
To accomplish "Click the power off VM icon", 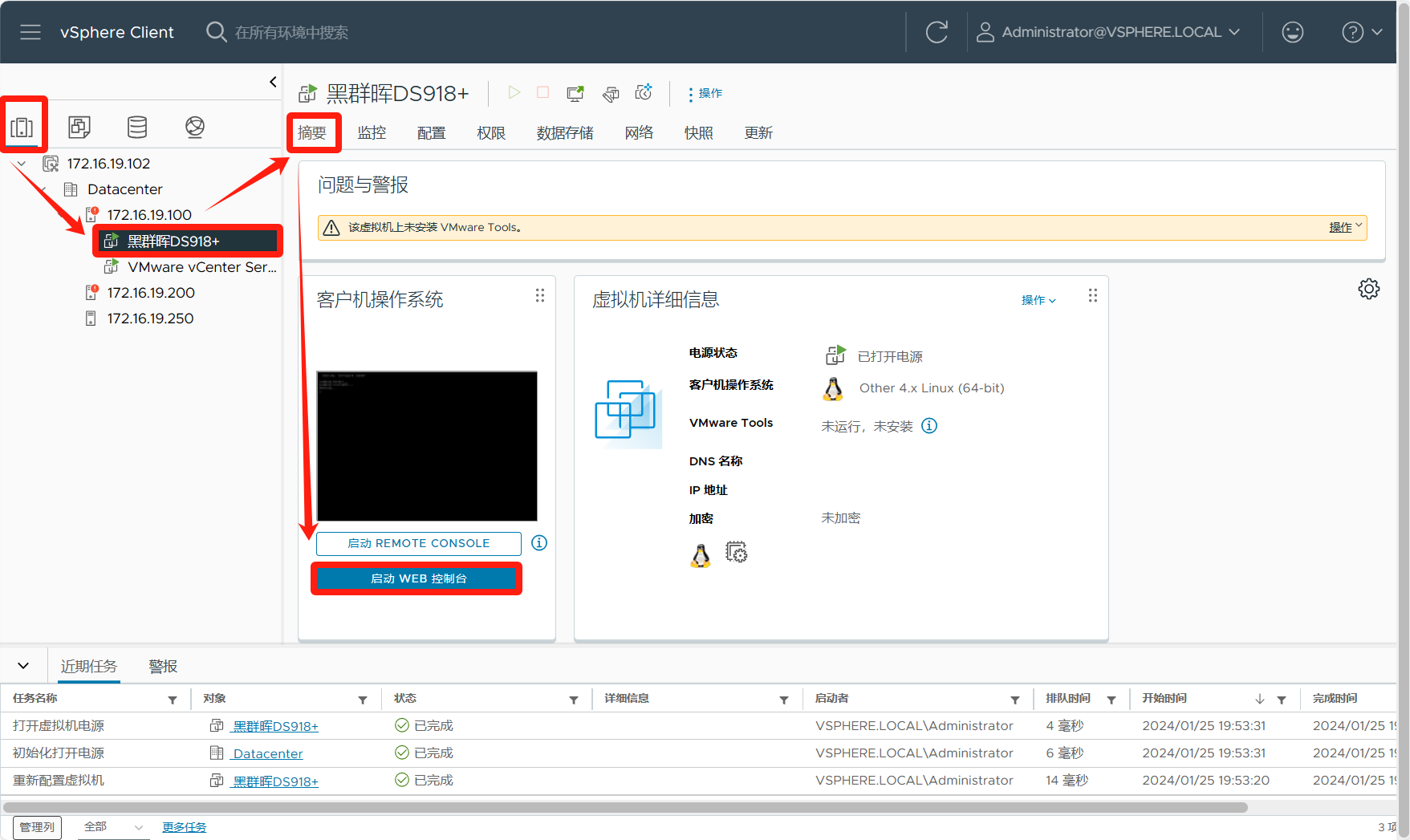I will pos(543,93).
